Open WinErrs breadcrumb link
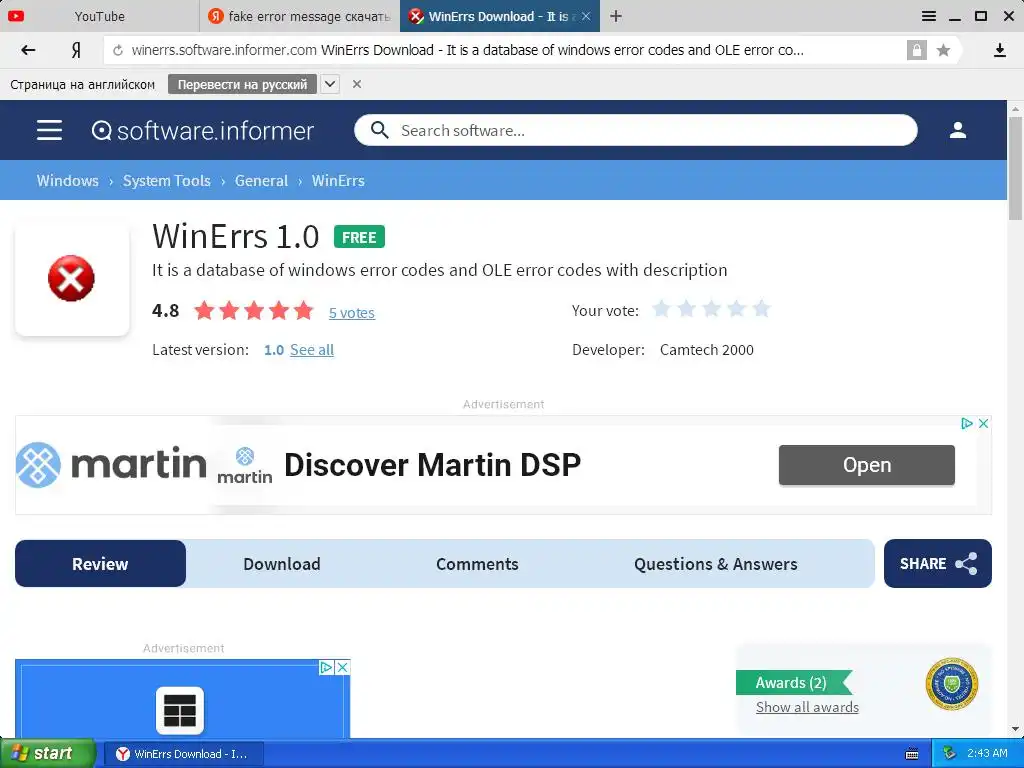The width and height of the screenshot is (1024, 768). [x=338, y=181]
